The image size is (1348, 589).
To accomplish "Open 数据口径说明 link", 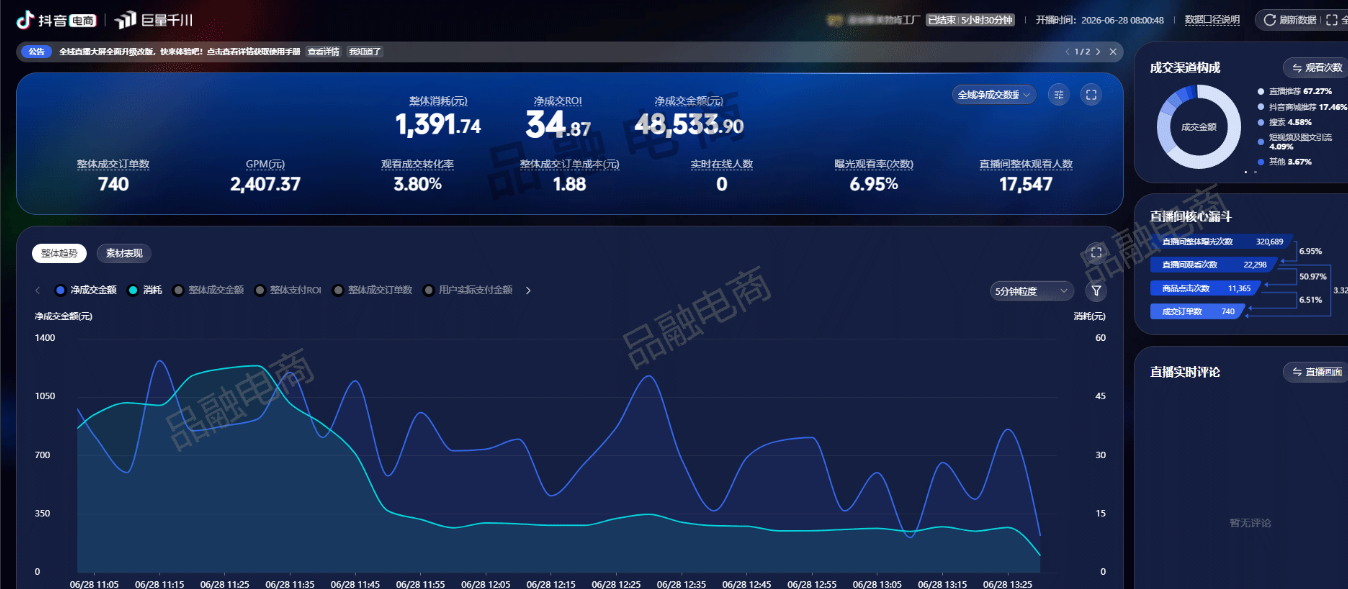I will coord(1212,20).
